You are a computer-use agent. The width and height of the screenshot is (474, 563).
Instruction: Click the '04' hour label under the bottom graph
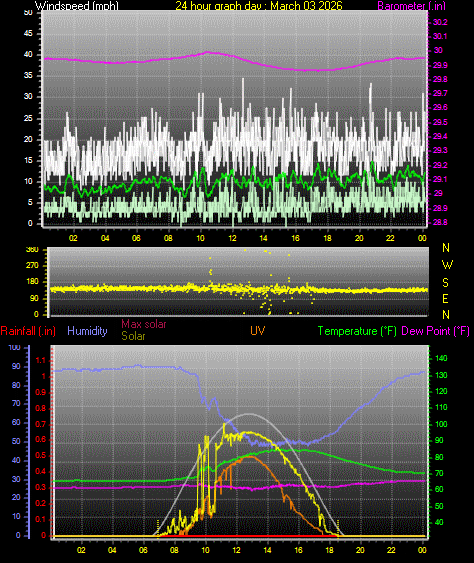(x=112, y=550)
